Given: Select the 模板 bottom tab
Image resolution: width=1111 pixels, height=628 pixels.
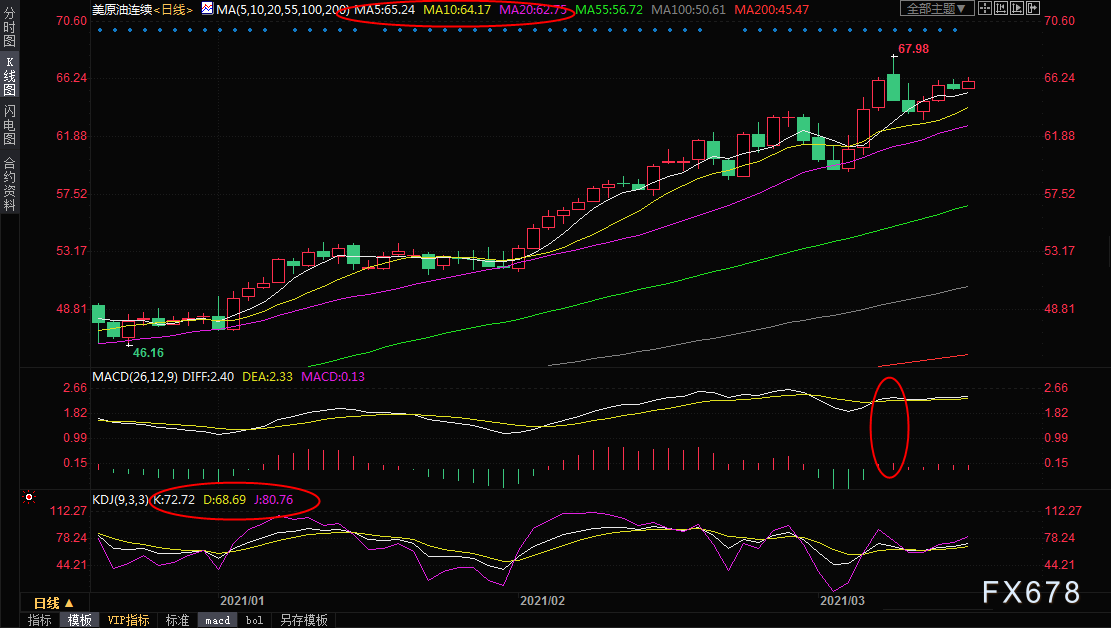Looking at the screenshot, I should click(x=80, y=620).
